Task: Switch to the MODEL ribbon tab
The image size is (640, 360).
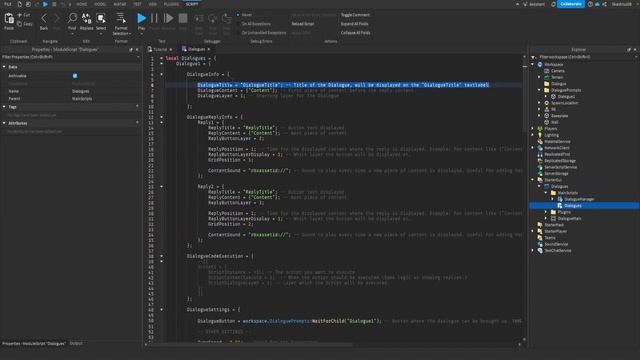Action: tap(100, 4)
